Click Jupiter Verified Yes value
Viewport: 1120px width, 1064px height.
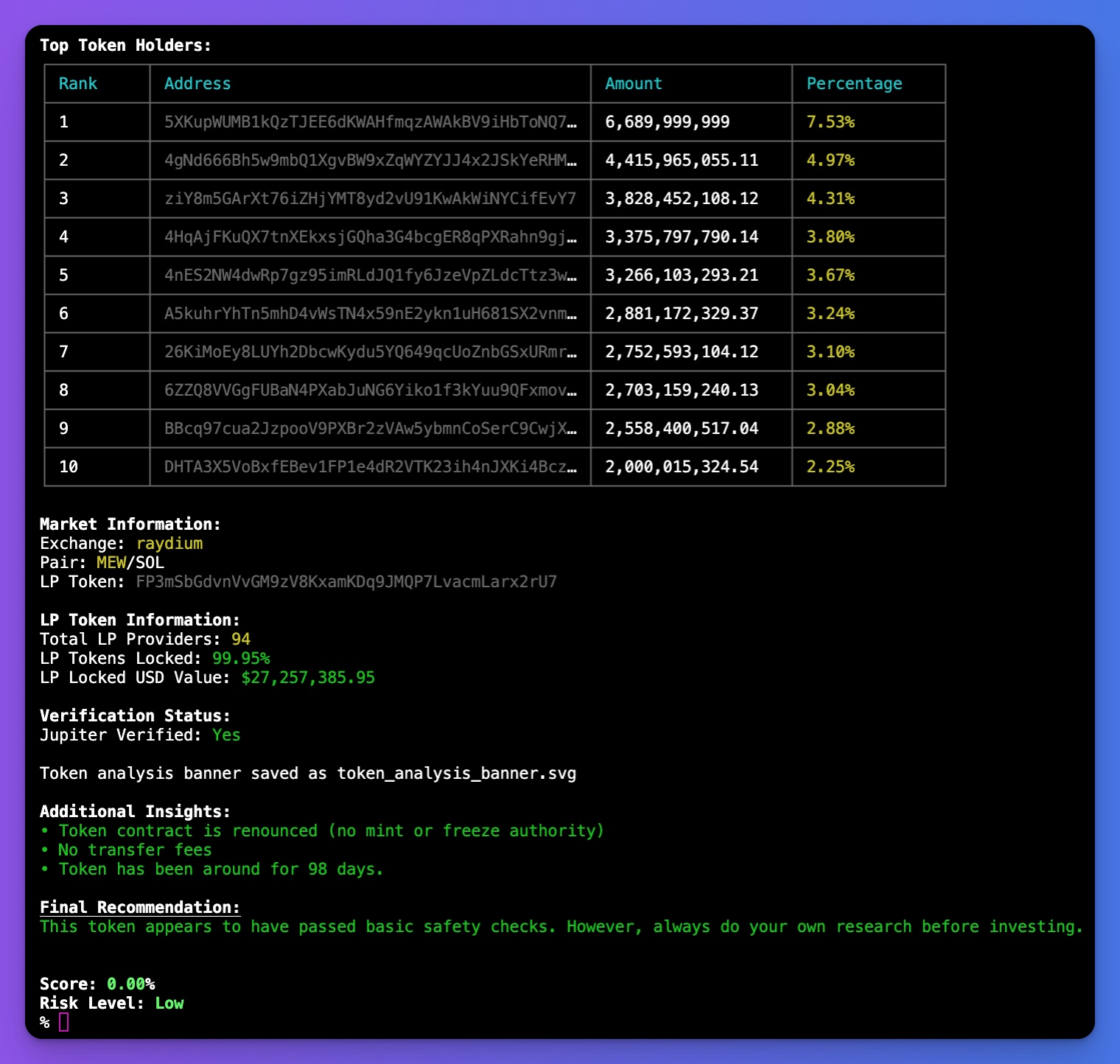pyautogui.click(x=226, y=735)
